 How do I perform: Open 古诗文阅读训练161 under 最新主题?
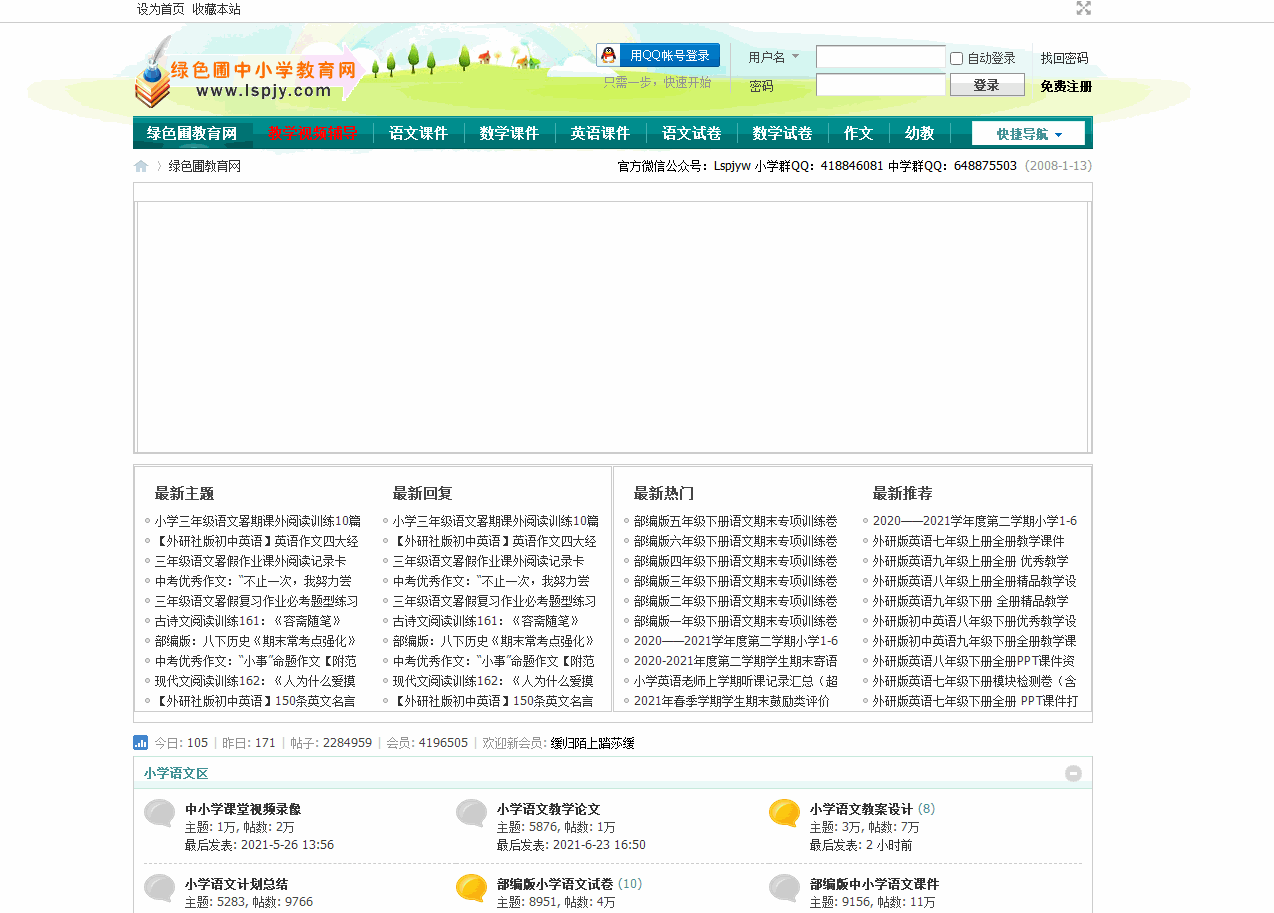(248, 621)
